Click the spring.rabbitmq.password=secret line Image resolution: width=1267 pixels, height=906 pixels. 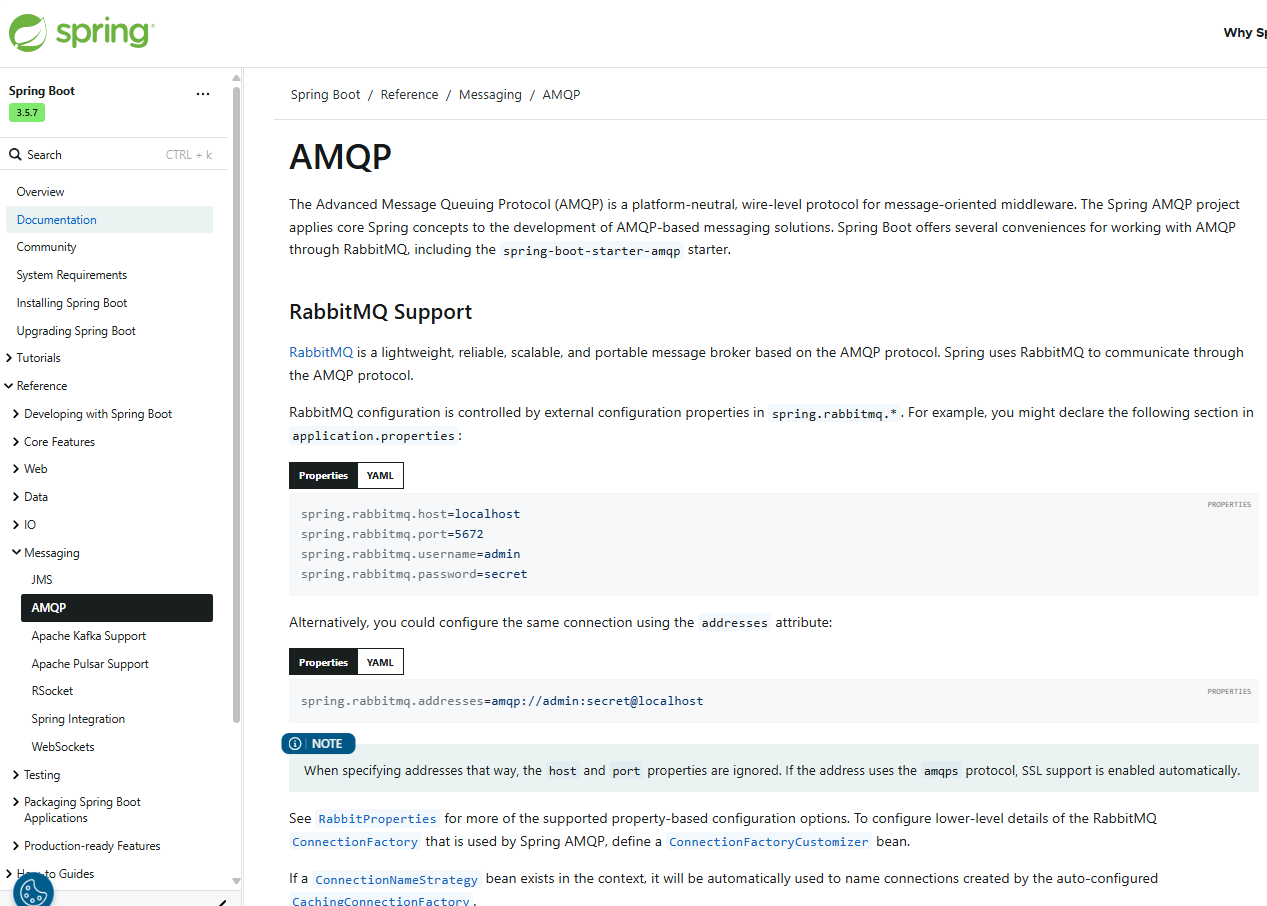click(x=414, y=574)
